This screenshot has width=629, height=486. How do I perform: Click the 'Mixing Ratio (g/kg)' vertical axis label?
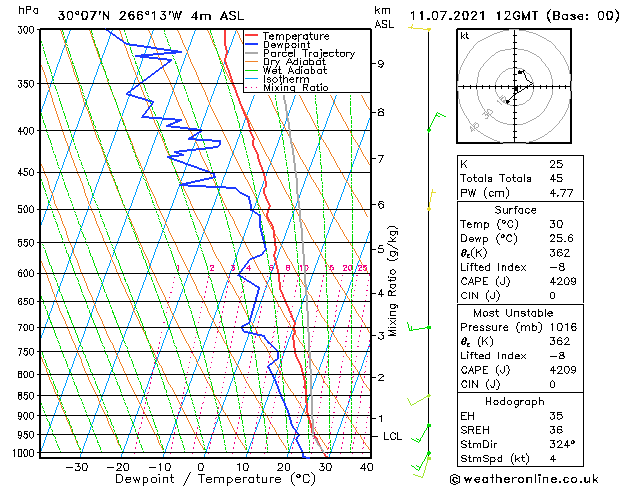click(x=392, y=281)
